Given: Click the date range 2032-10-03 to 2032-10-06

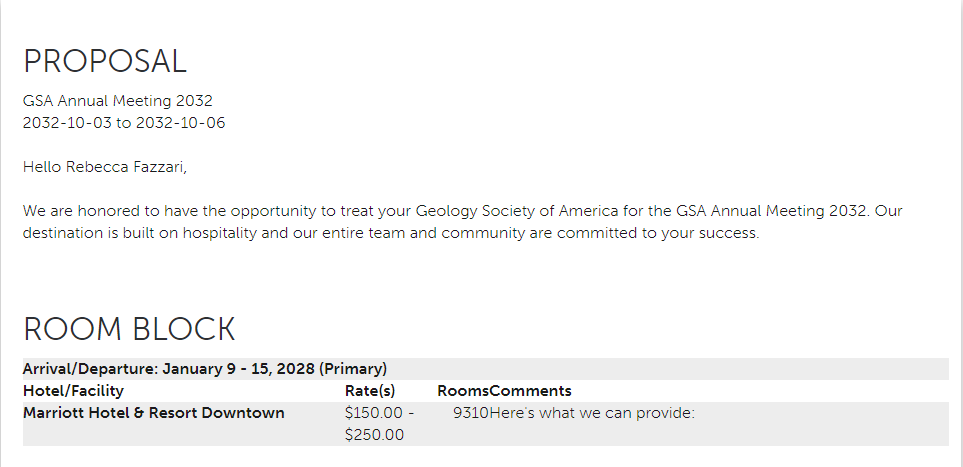Looking at the screenshot, I should (124, 123).
